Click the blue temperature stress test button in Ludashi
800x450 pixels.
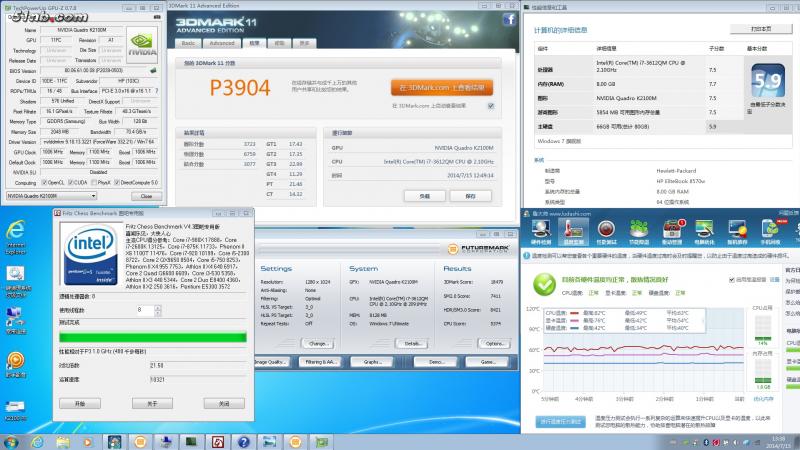pyautogui.click(x=560, y=421)
